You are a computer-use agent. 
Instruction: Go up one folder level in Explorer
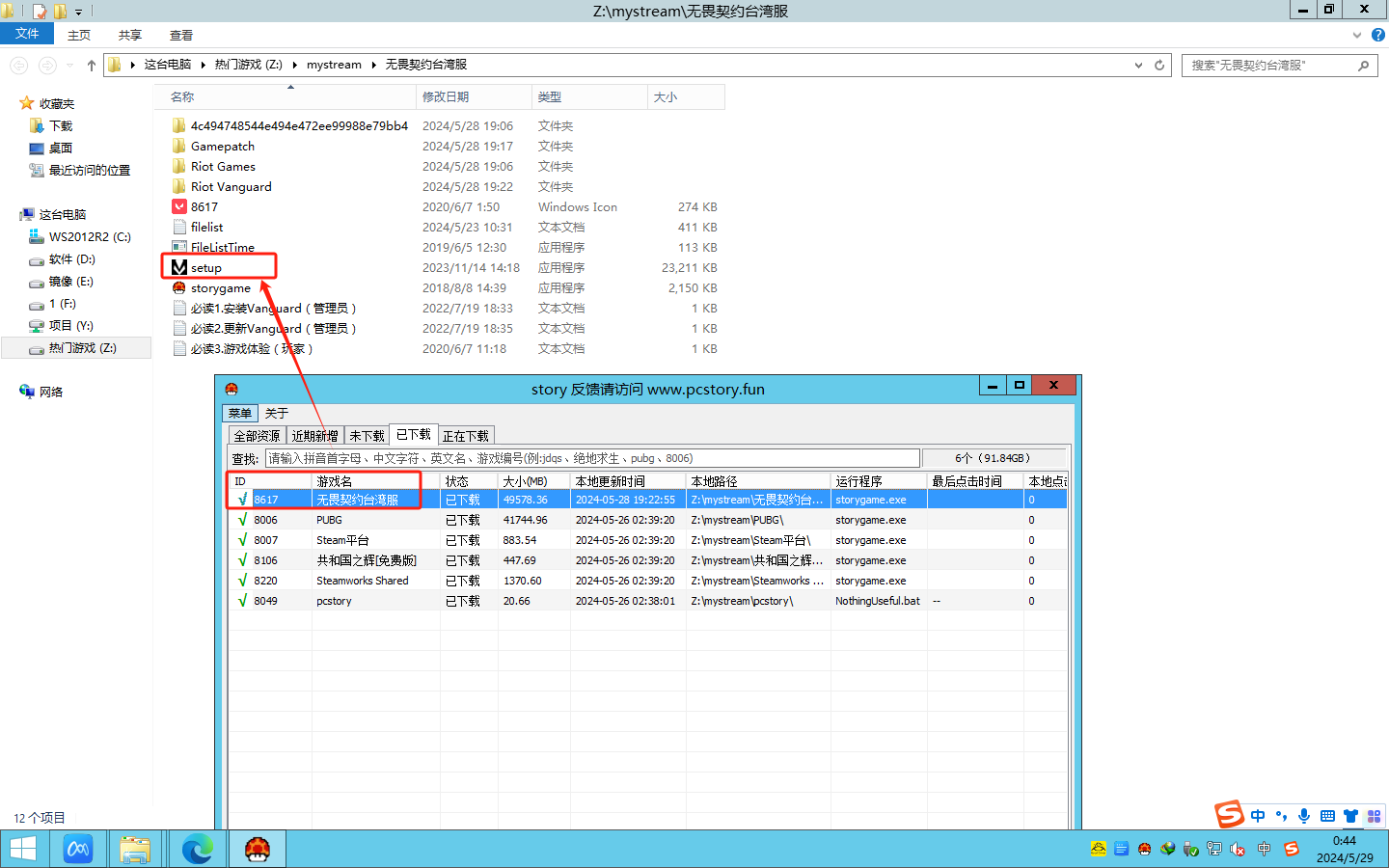tap(91, 65)
